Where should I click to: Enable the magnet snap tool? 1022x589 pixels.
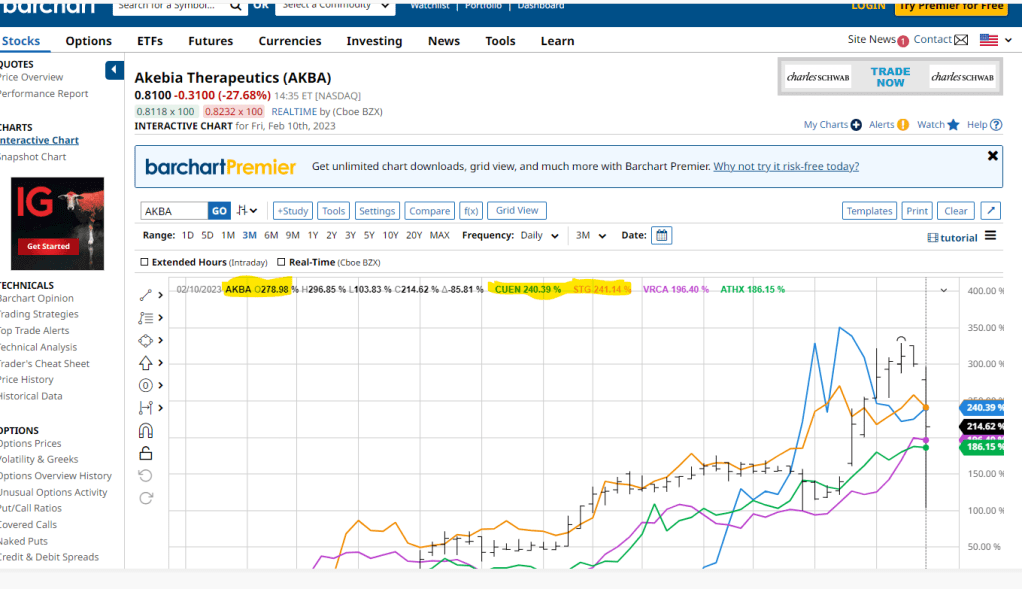(x=146, y=431)
